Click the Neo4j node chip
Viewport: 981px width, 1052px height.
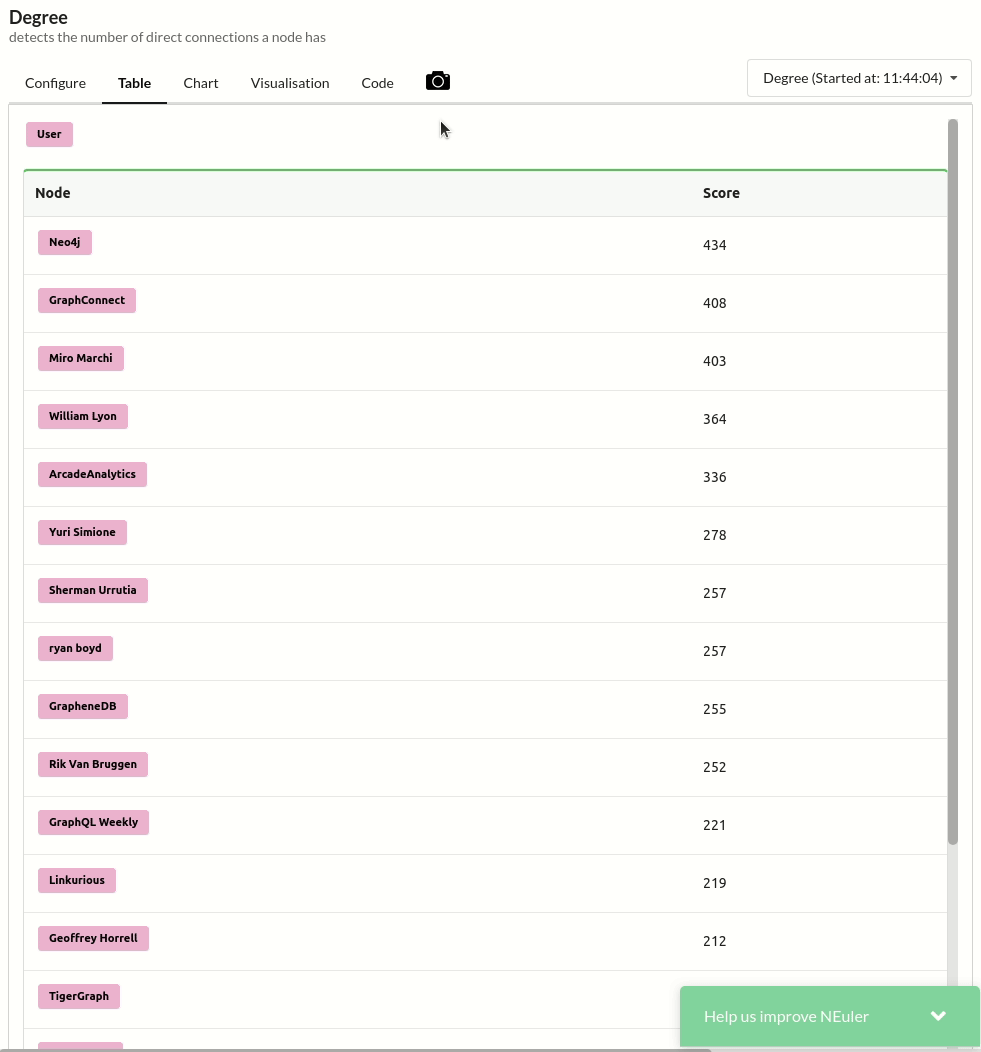click(64, 242)
